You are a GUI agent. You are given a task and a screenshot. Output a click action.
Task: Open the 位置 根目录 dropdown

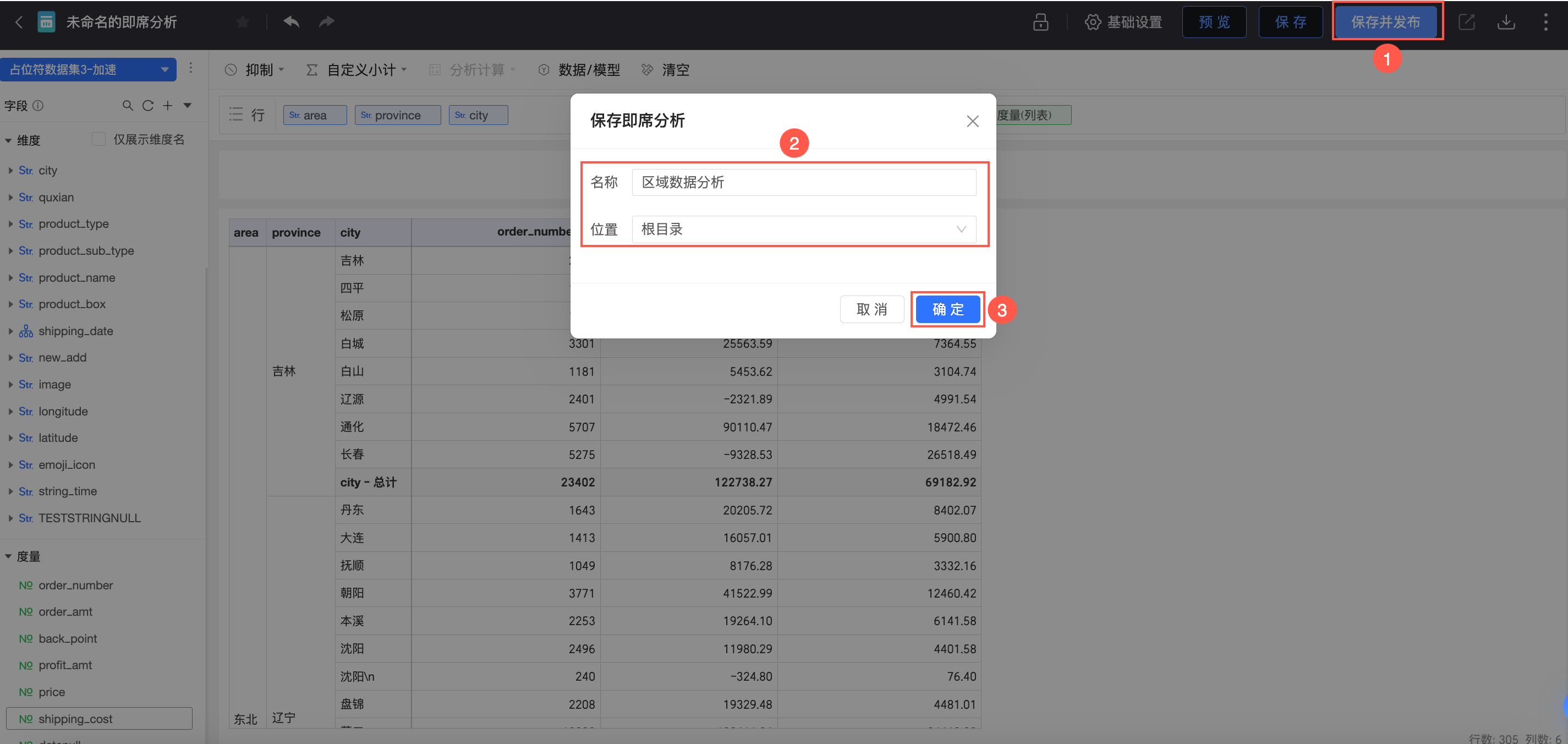[803, 229]
